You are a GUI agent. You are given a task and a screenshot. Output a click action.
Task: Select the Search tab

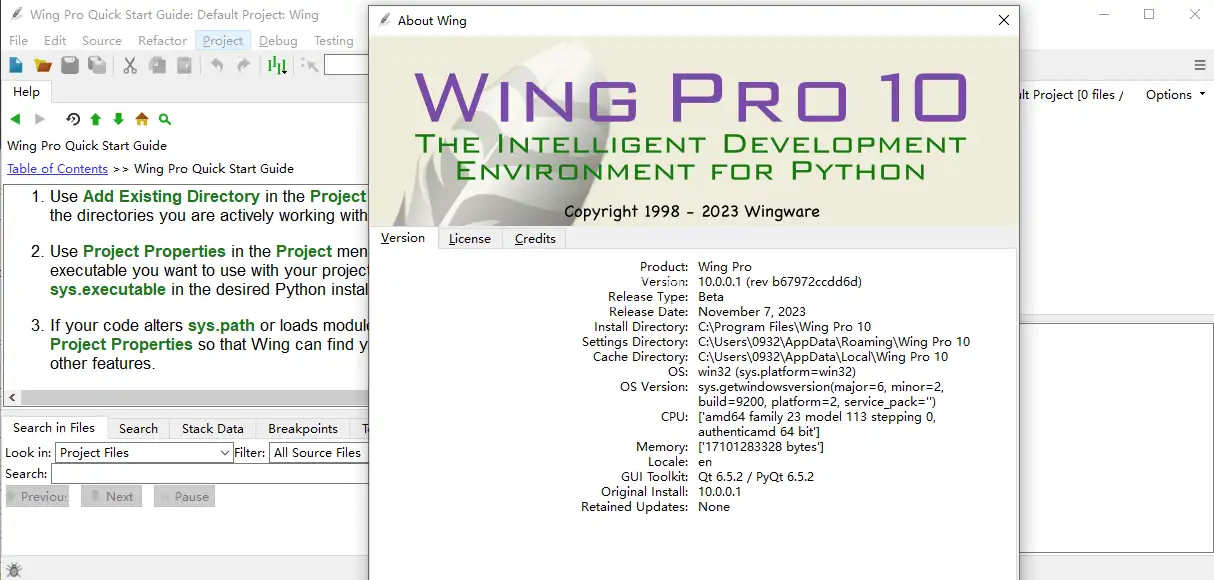[138, 428]
